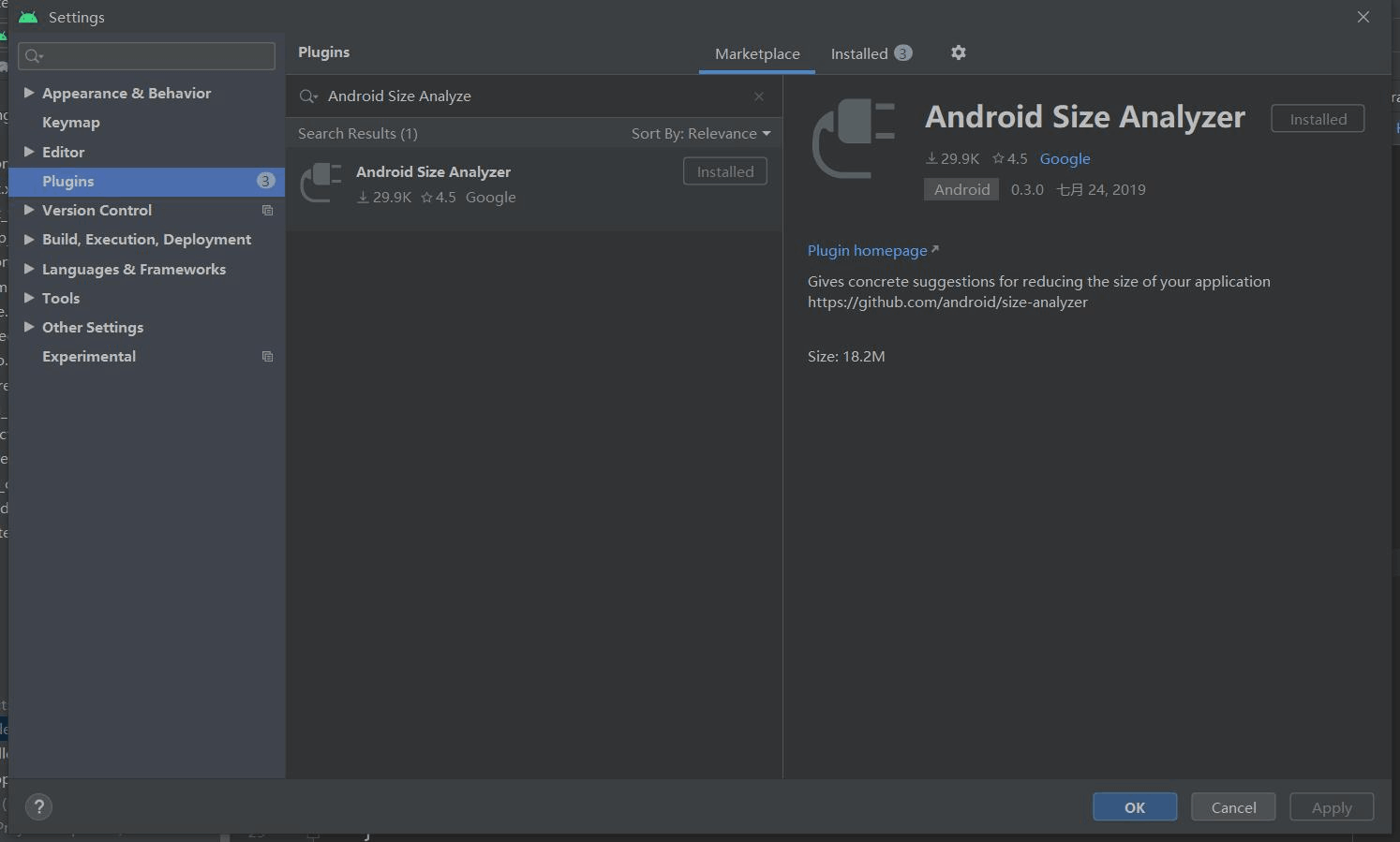This screenshot has height=842, width=1400.
Task: Switch to the Installed plugins tab
Action: pyautogui.click(x=871, y=53)
